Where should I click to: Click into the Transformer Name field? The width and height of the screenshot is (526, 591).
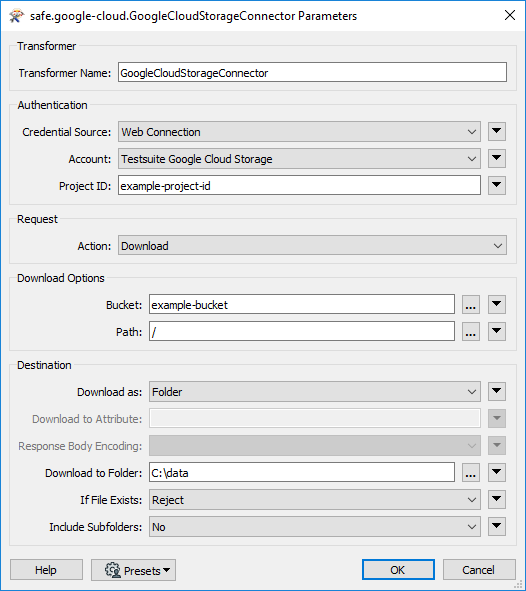tap(312, 72)
